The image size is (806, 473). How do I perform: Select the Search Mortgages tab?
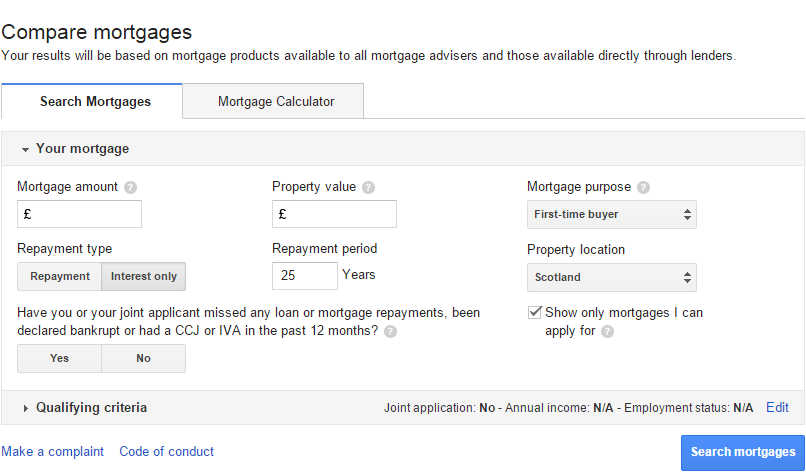95,101
